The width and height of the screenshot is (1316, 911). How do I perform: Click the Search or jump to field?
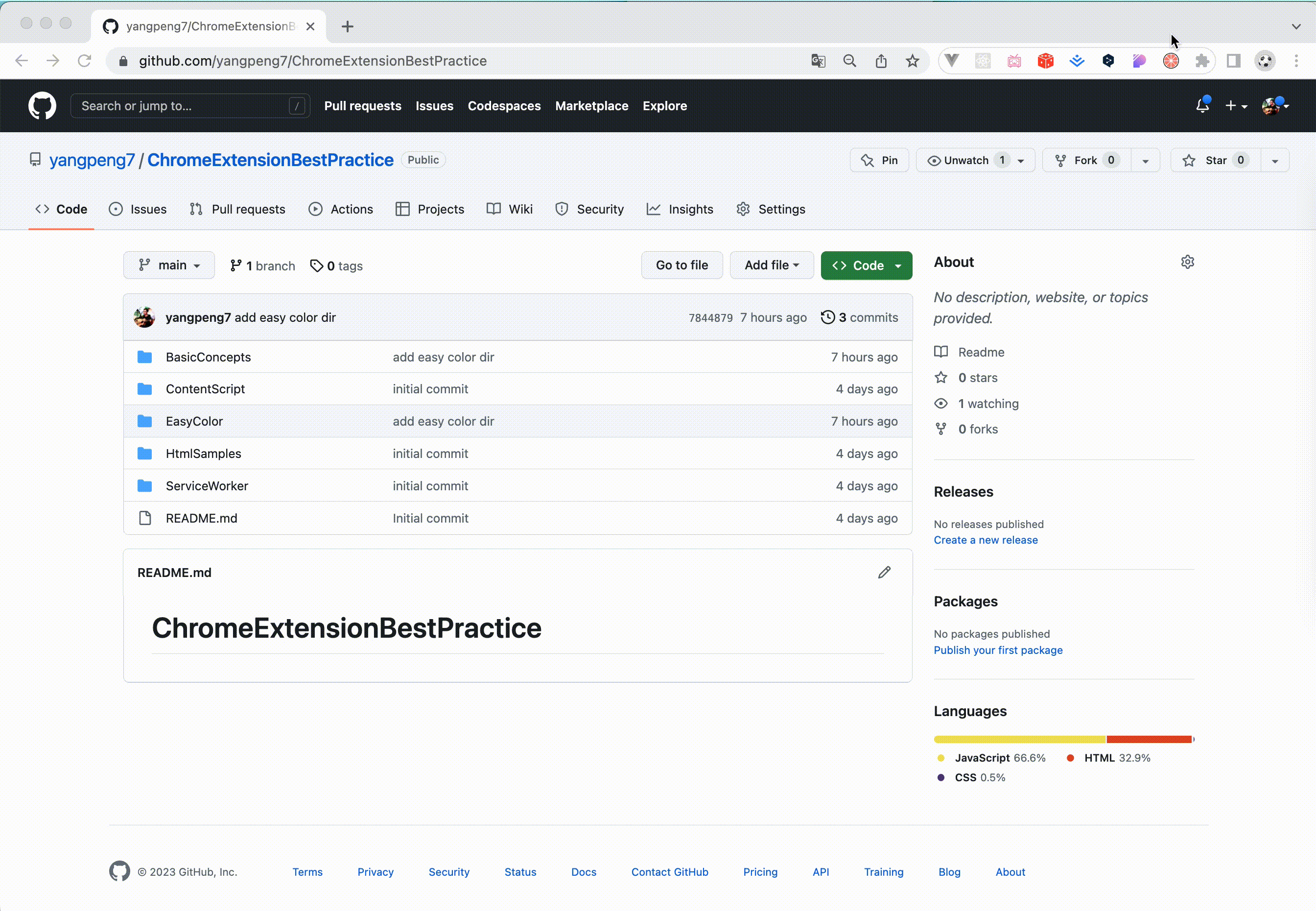pyautogui.click(x=188, y=106)
